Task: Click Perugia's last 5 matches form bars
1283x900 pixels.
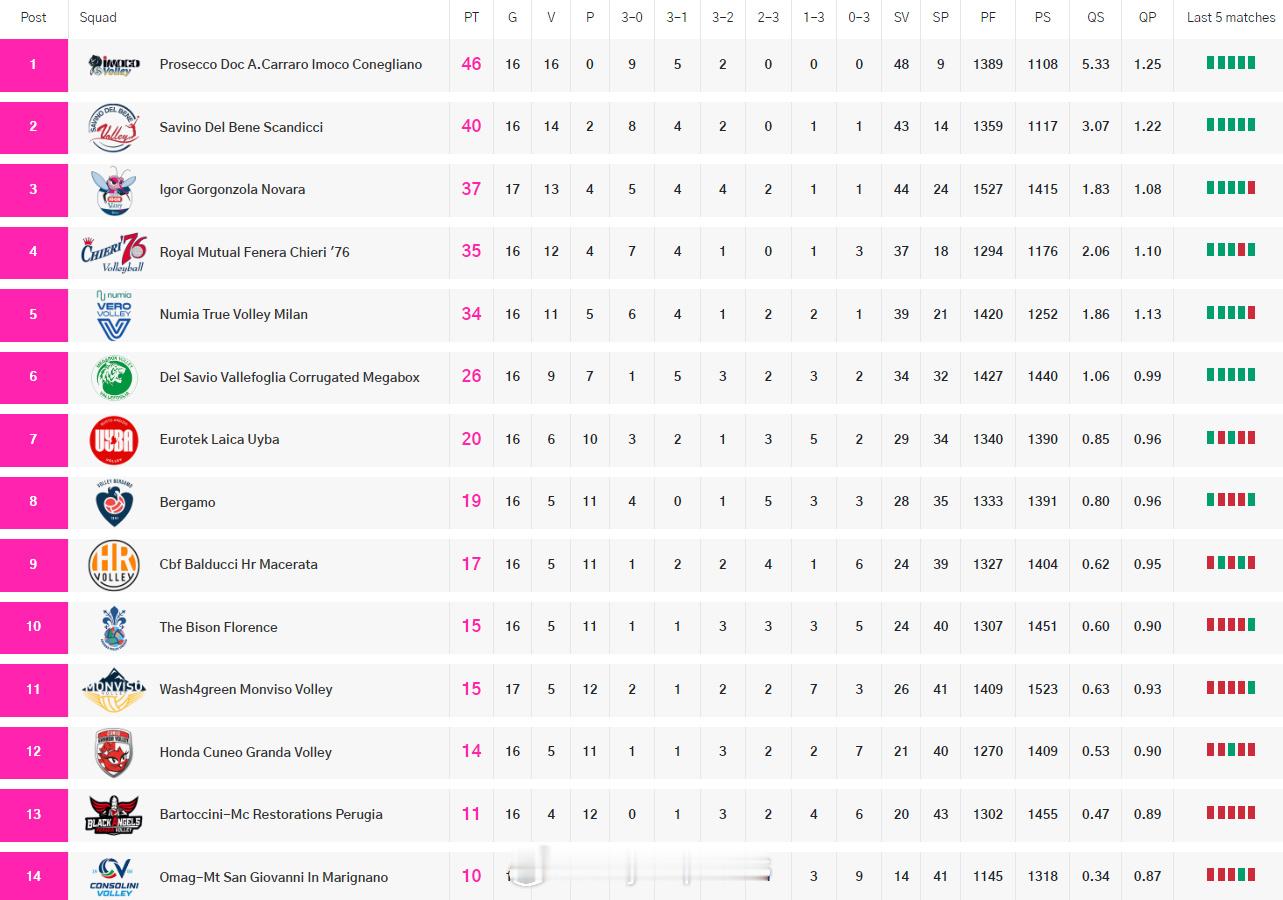Action: (x=1231, y=812)
